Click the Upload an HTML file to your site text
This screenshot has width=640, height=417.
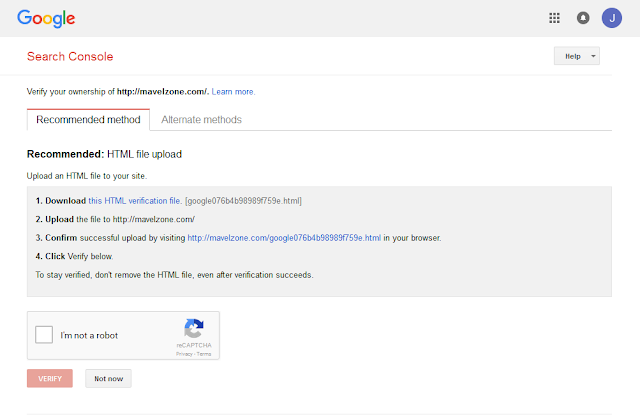click(x=87, y=176)
